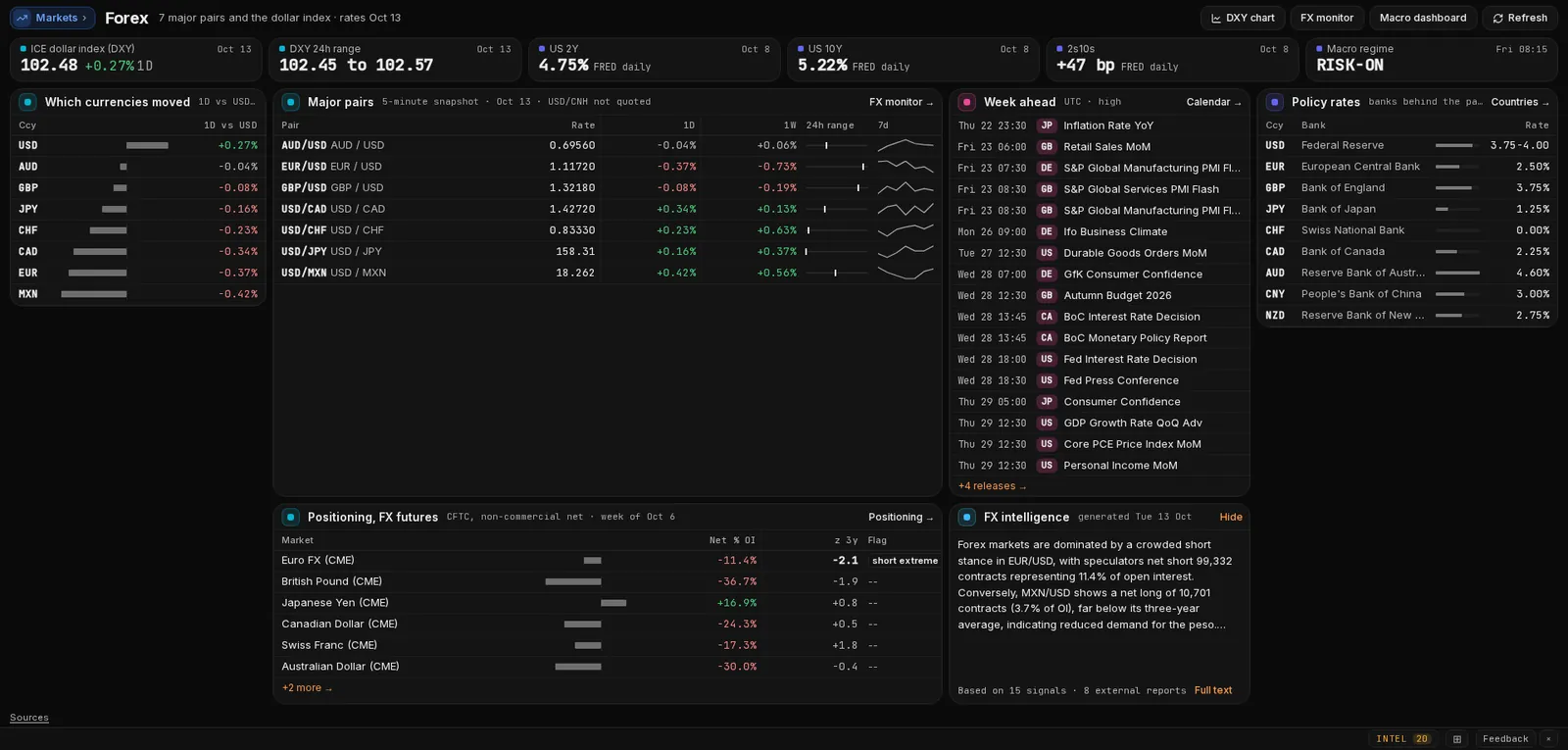This screenshot has height=750, width=1568.
Task: Click the DXY chart icon
Action: pos(1216,18)
